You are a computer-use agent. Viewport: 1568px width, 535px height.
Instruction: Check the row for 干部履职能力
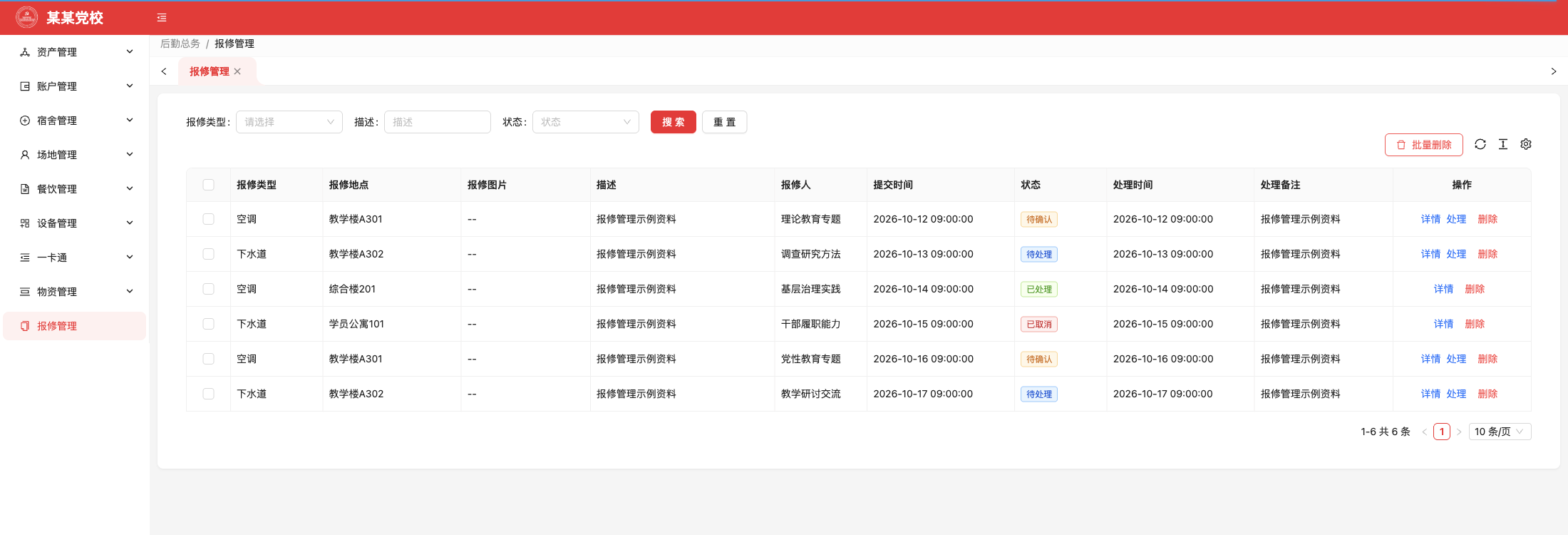tap(208, 324)
